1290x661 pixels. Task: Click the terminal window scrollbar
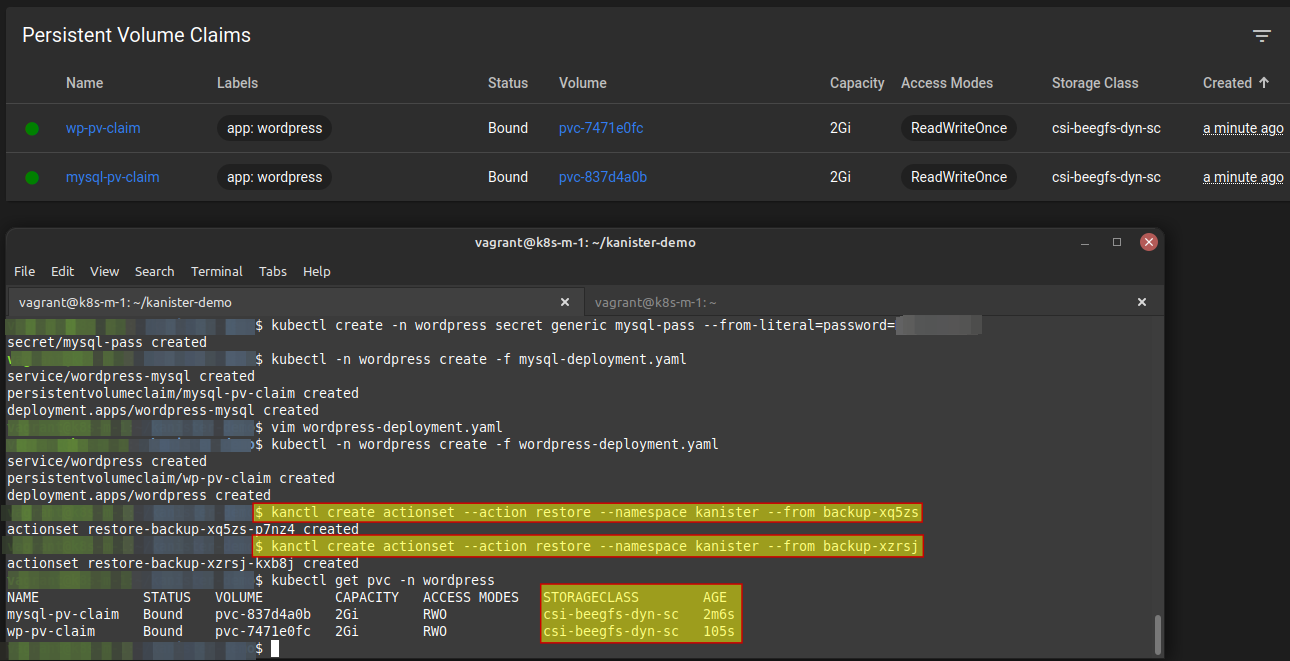(1158, 633)
